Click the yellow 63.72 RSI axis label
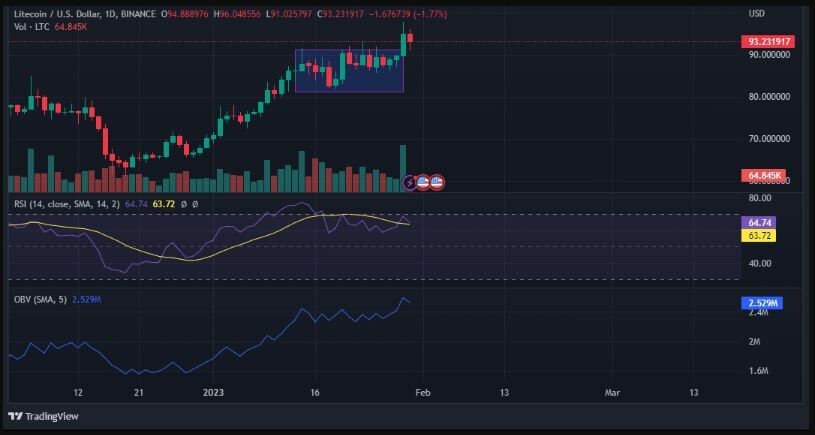 [758, 235]
